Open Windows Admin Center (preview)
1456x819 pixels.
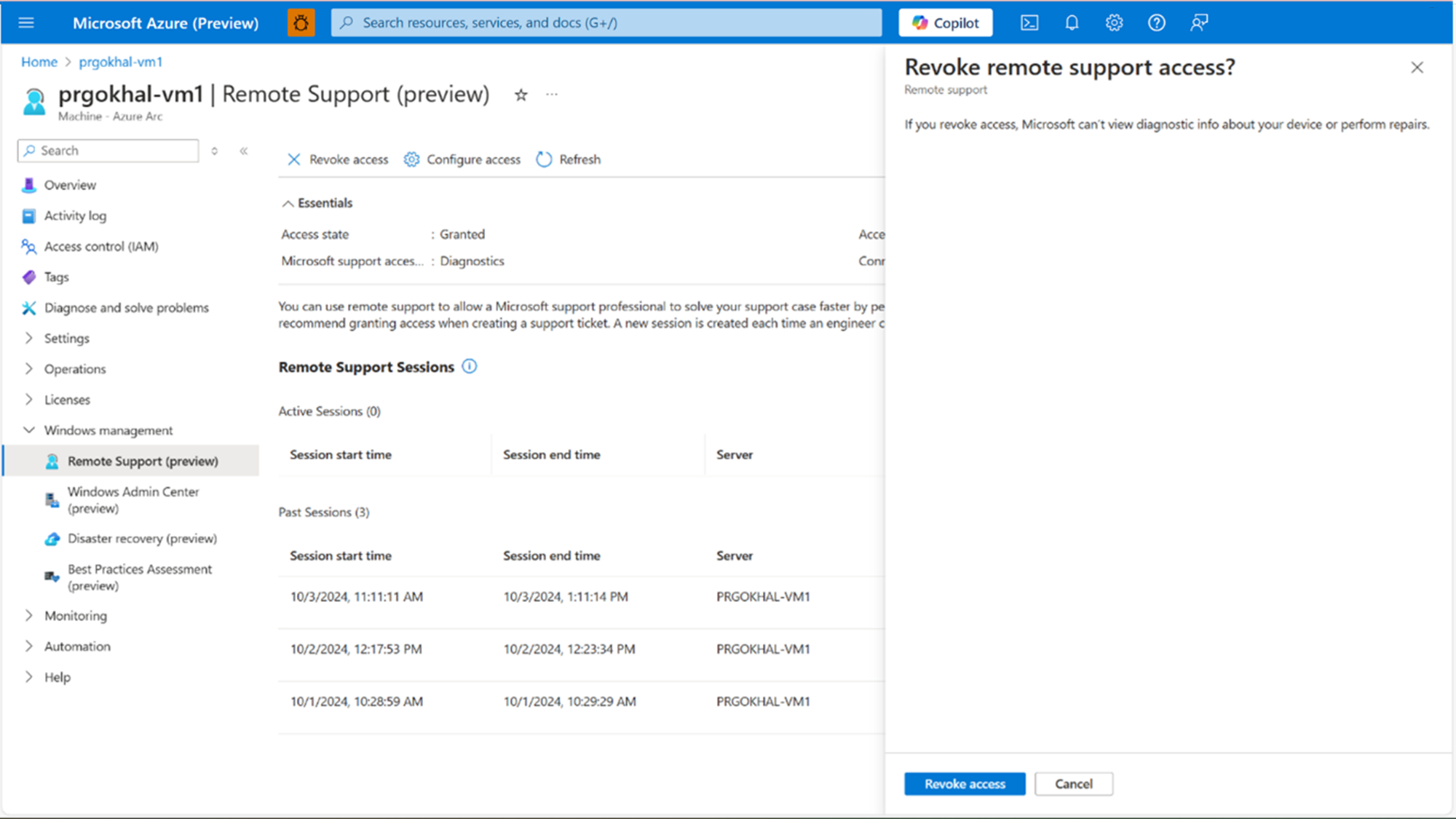click(x=132, y=499)
